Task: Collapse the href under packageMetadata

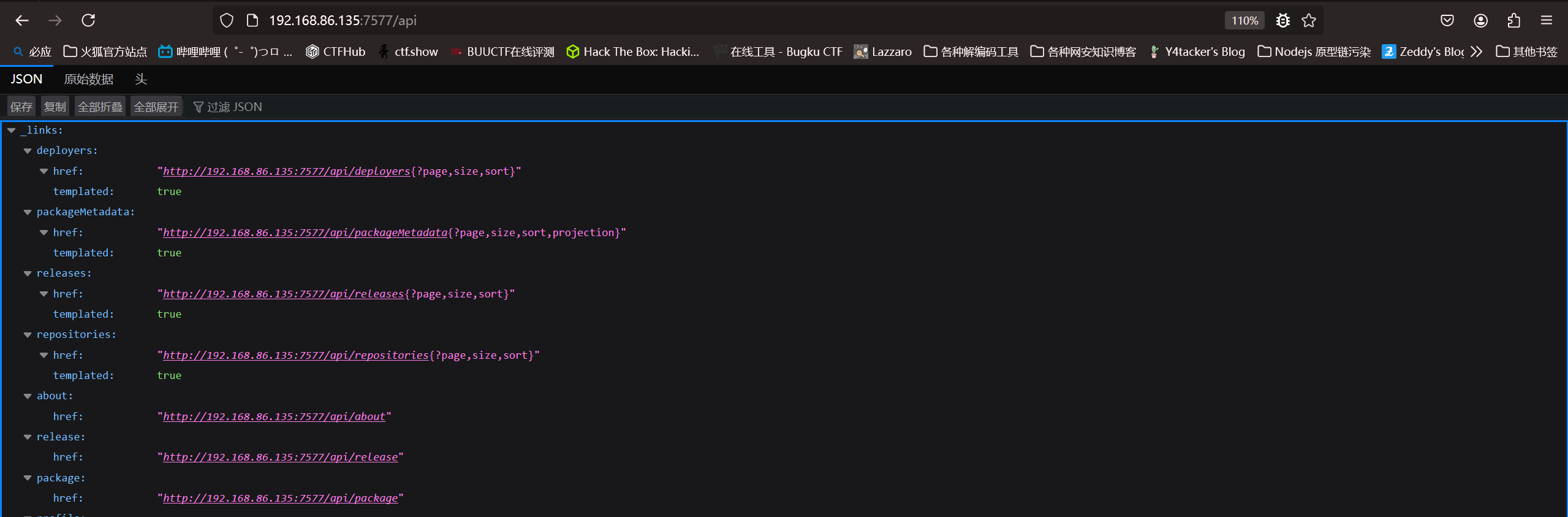Action: tap(44, 233)
